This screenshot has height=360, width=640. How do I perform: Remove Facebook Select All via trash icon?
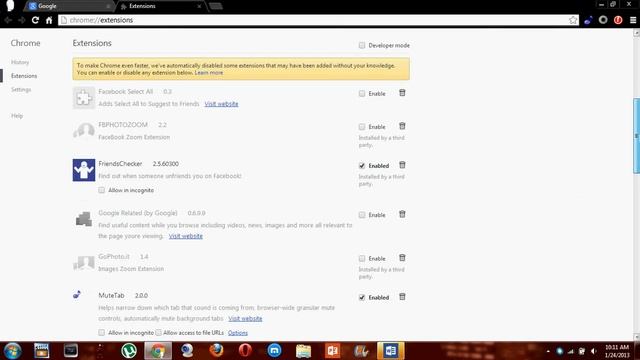(x=402, y=93)
